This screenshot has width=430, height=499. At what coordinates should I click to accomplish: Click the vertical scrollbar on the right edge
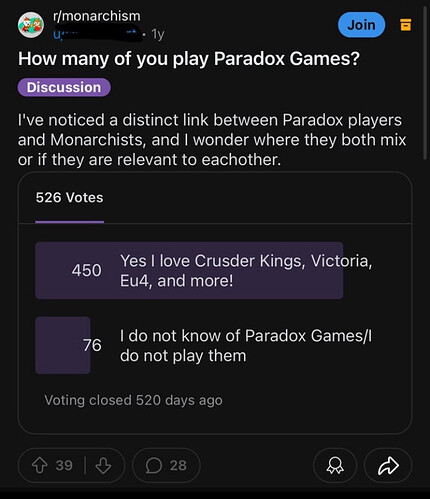point(425,83)
